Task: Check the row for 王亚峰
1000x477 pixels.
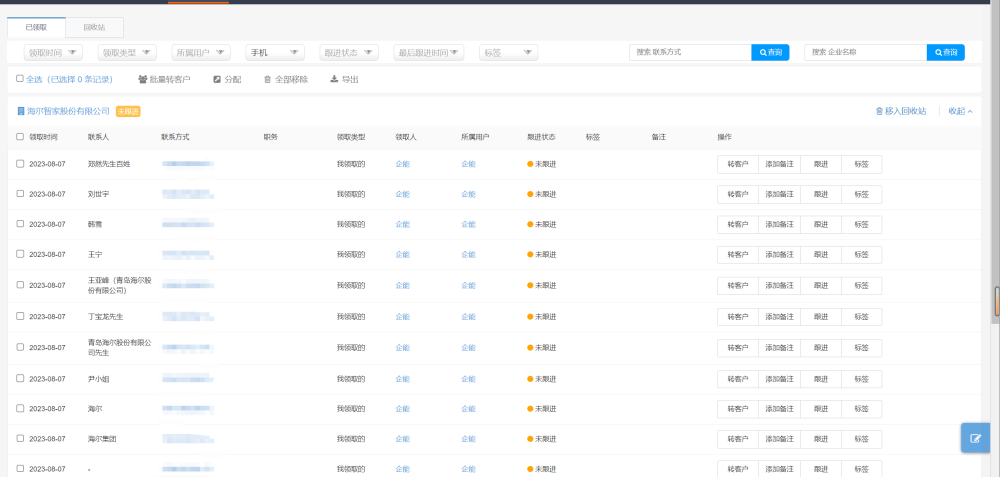Action: [x=20, y=284]
